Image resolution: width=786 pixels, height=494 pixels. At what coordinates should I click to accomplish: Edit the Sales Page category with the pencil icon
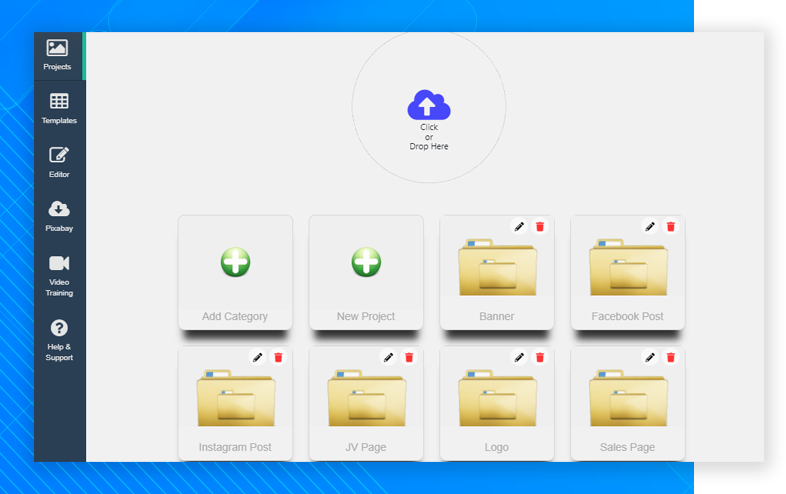[x=650, y=358]
